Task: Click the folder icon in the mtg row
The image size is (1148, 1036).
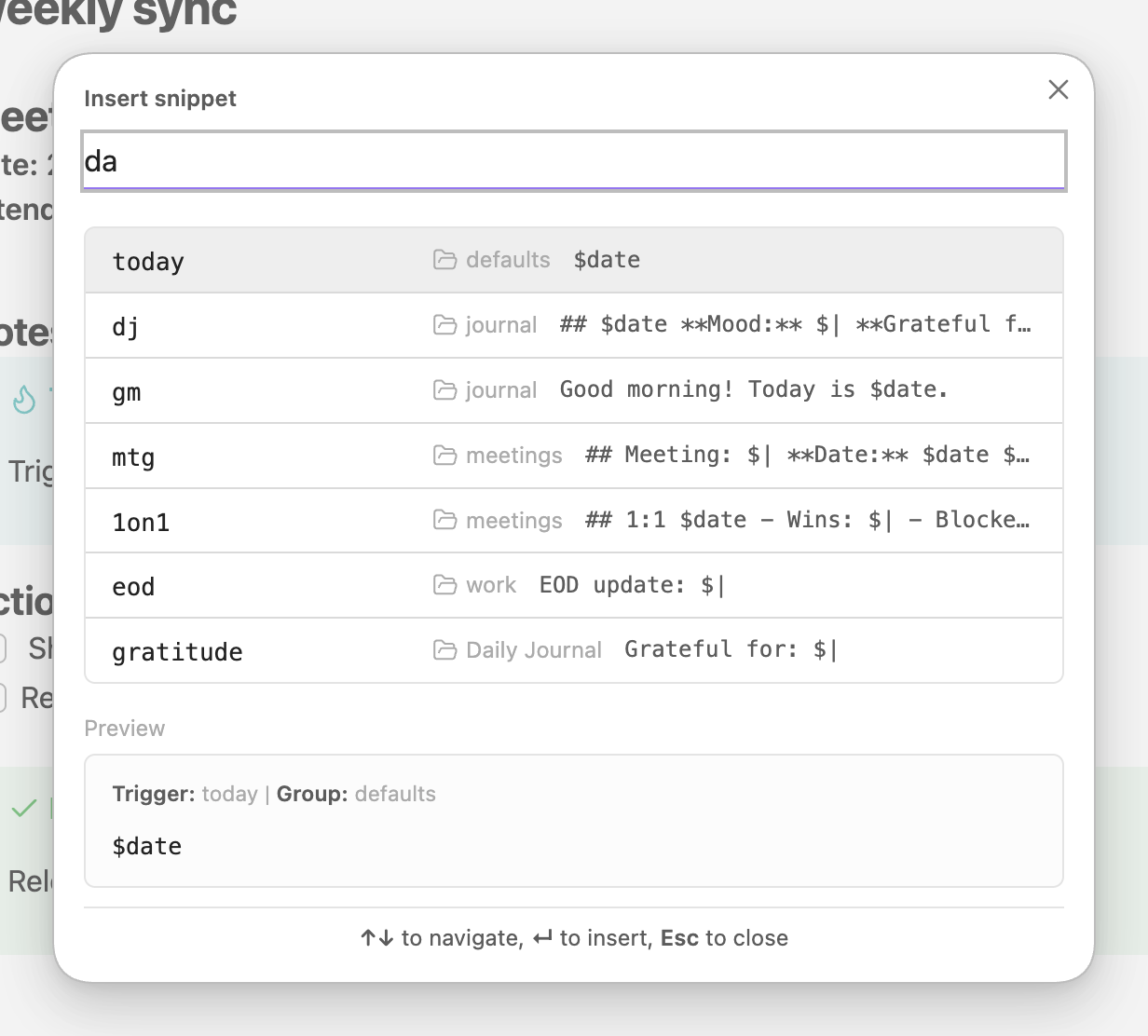Action: (x=444, y=456)
